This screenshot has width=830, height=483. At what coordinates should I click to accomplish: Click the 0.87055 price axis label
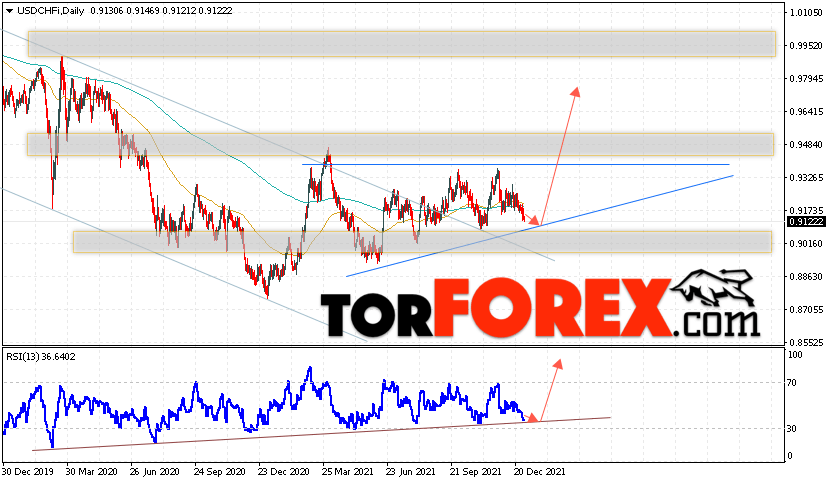point(806,309)
